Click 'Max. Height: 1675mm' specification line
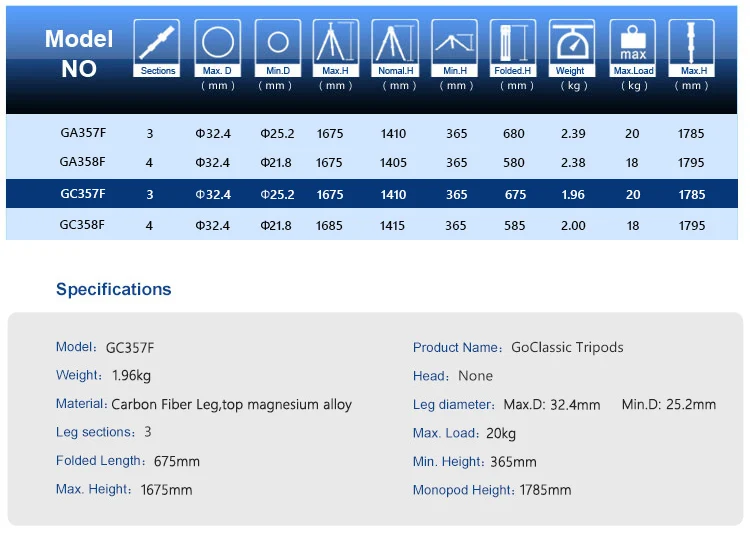 pos(124,490)
